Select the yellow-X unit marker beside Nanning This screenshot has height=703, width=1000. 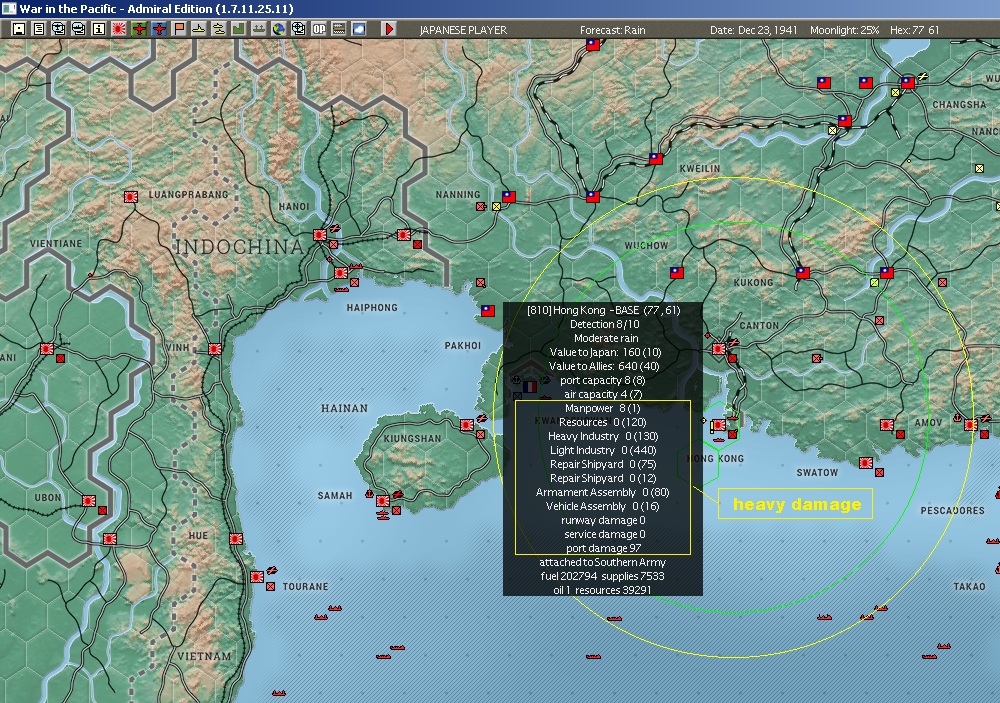(x=496, y=206)
